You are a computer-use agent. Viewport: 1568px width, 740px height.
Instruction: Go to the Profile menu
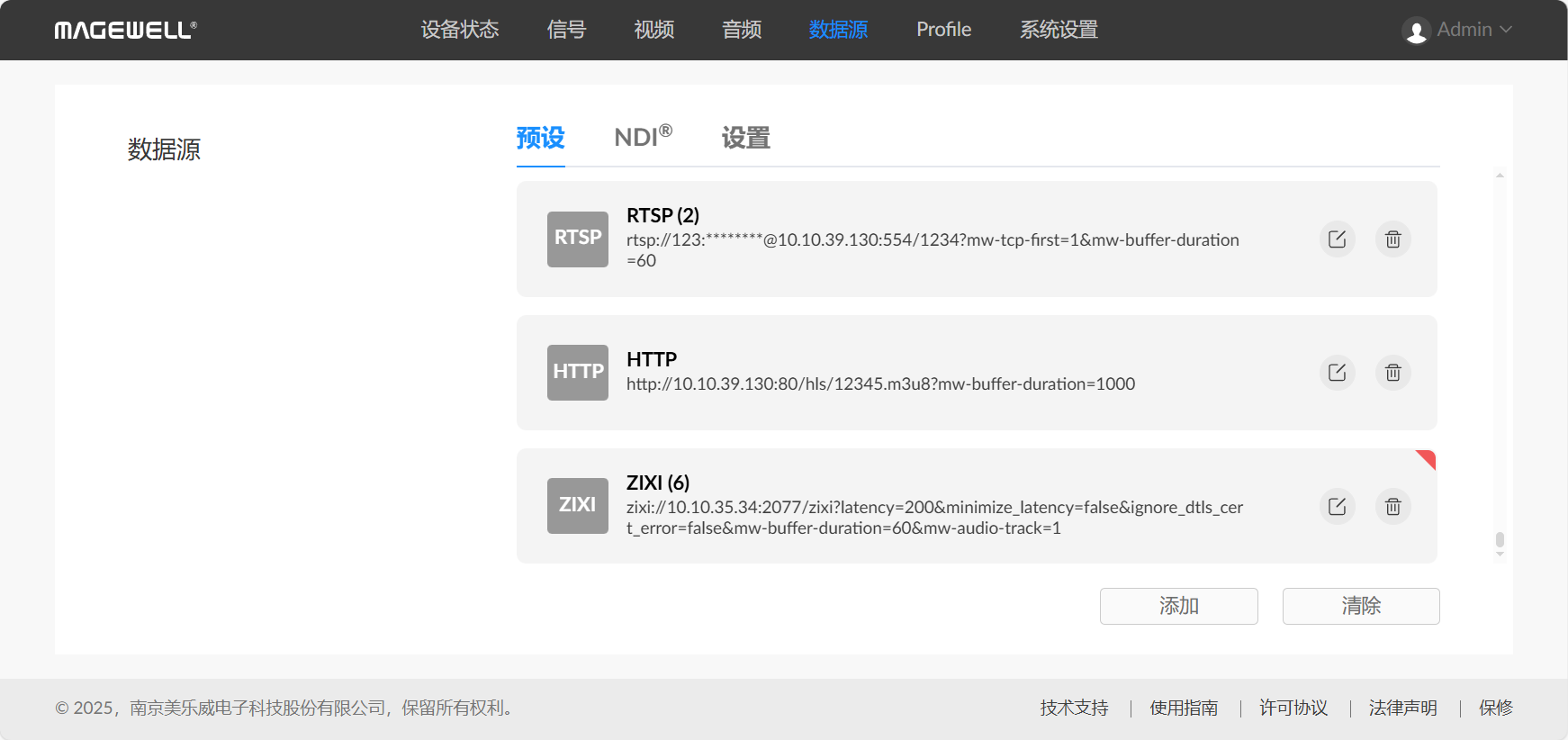tap(943, 30)
